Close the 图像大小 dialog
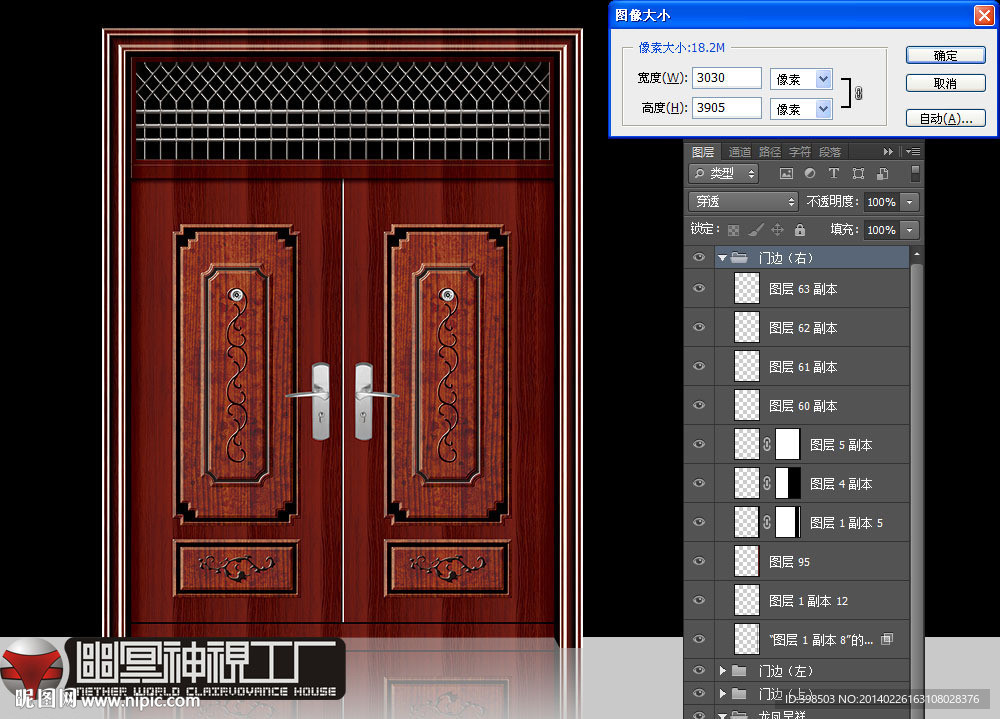Viewport: 1000px width, 719px height. pos(984,15)
